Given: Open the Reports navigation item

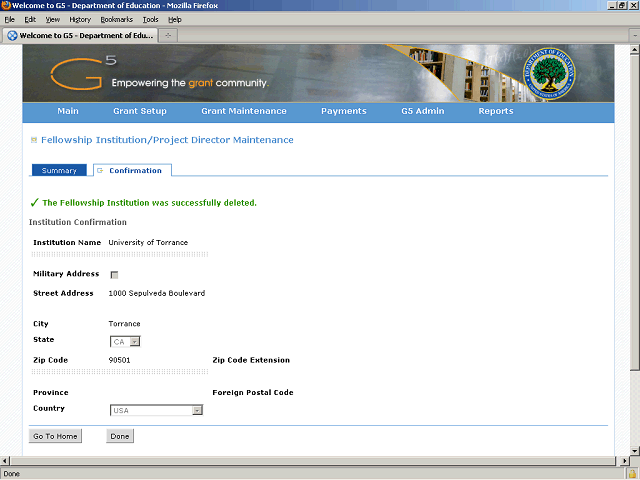Looking at the screenshot, I should (x=496, y=111).
